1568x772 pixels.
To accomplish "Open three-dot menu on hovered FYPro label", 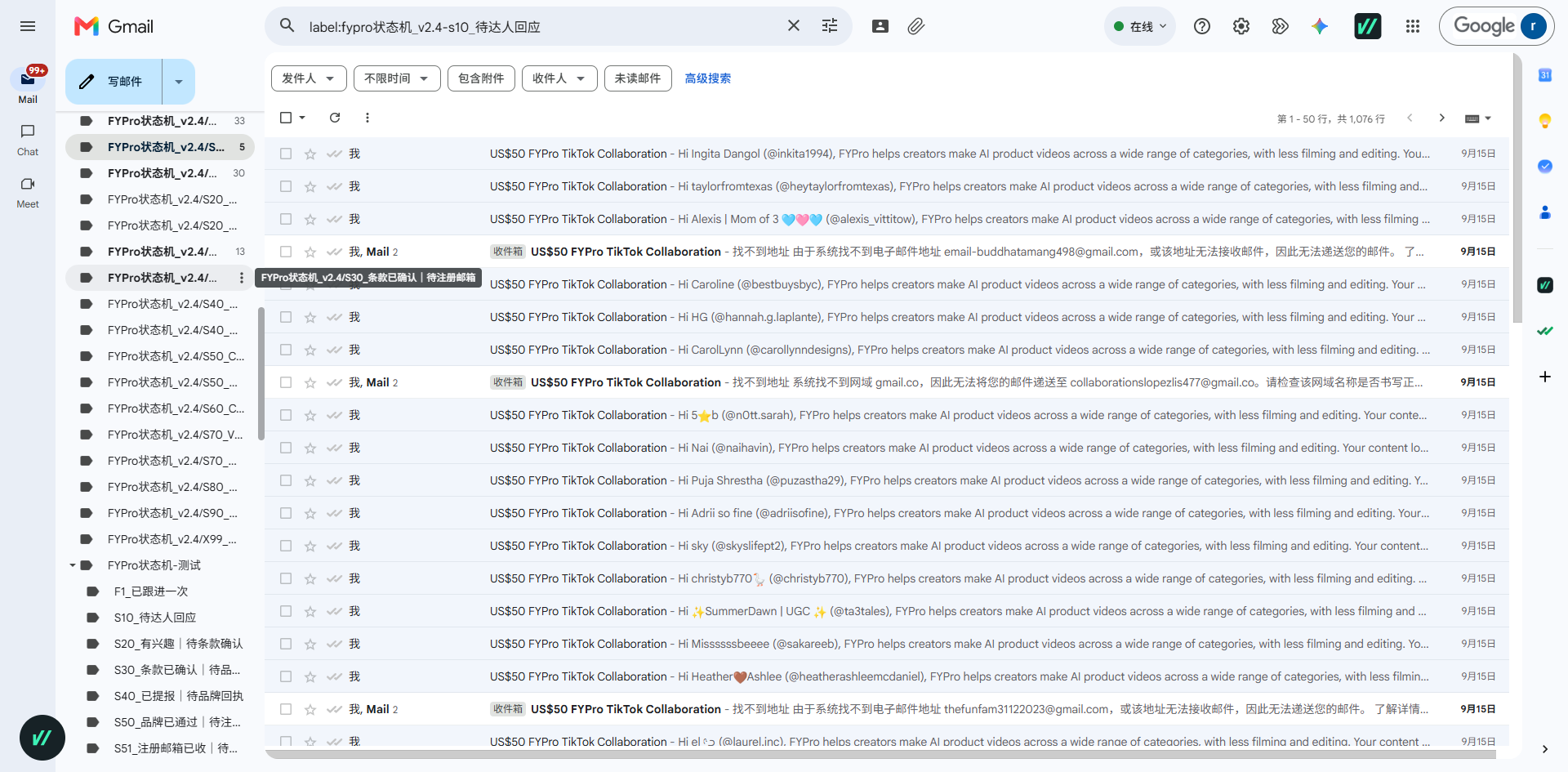I will 242,278.
